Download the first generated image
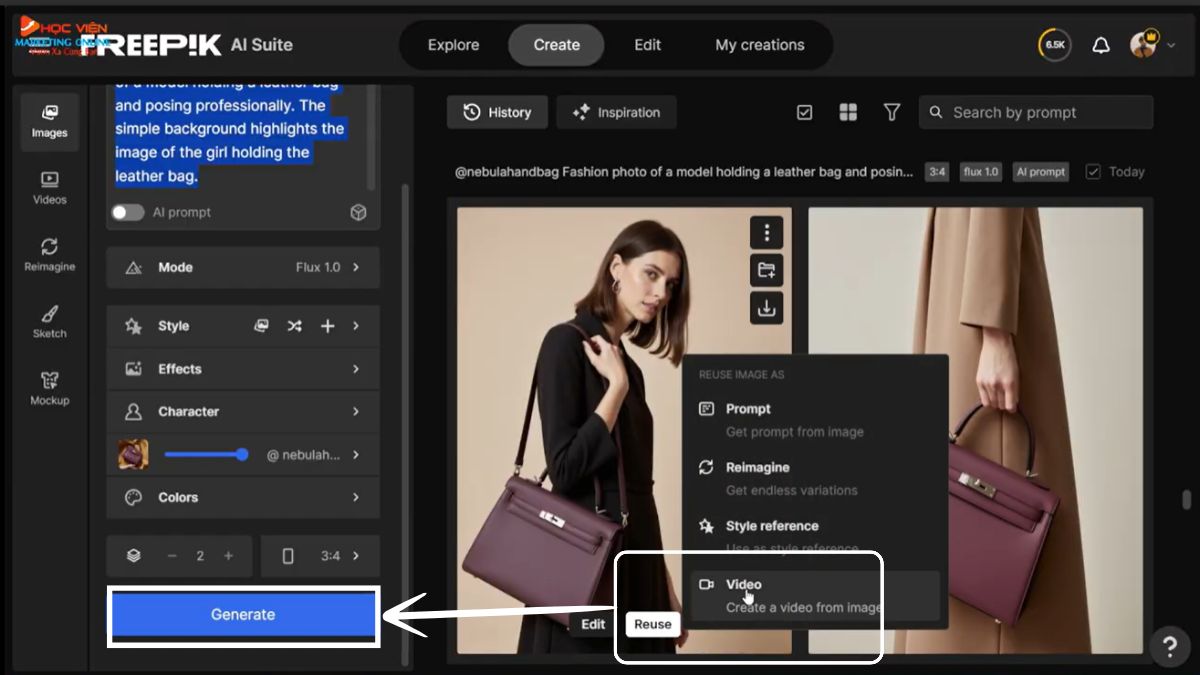Image resolution: width=1200 pixels, height=675 pixels. click(767, 308)
